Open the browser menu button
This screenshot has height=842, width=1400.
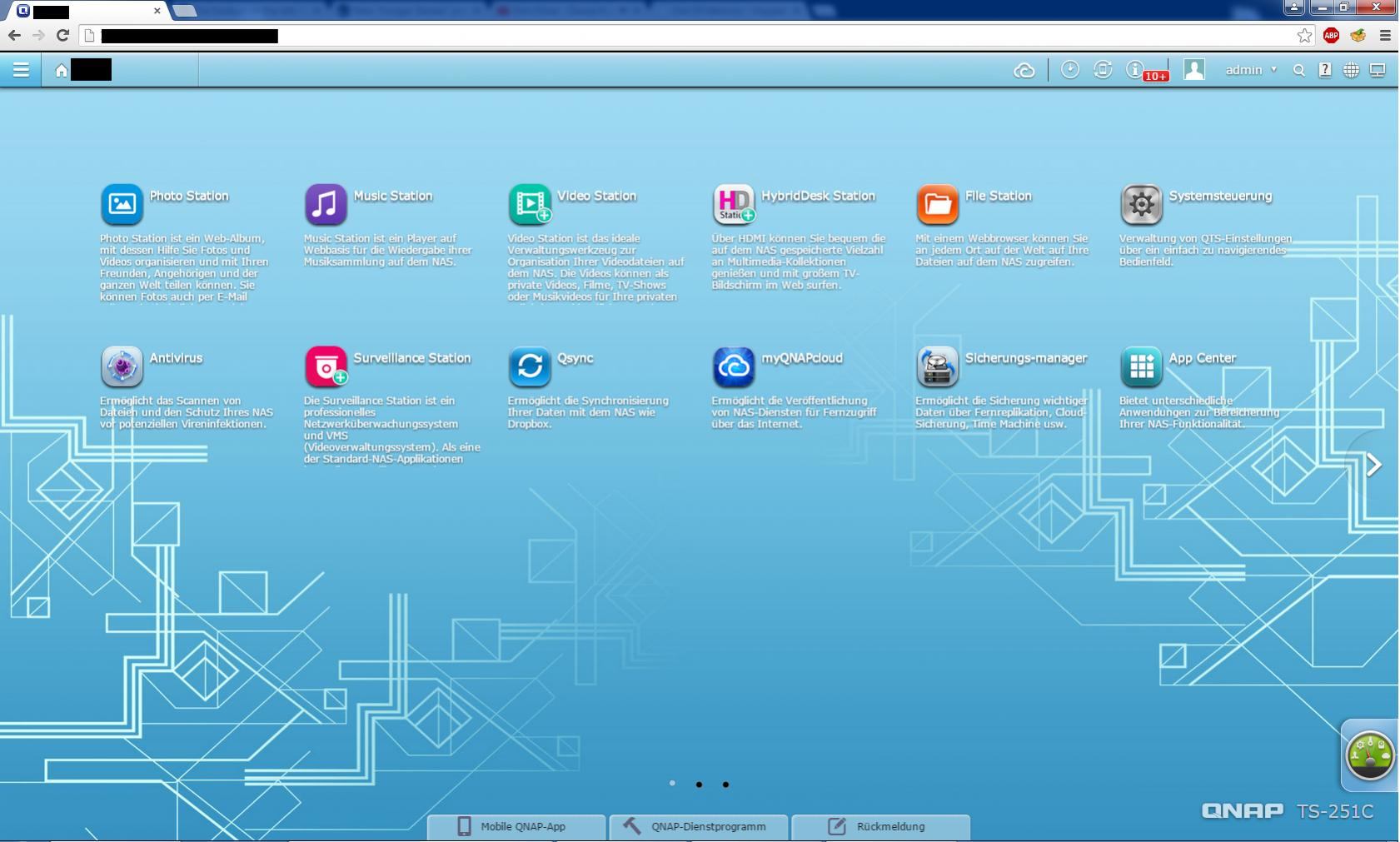coord(1385,35)
